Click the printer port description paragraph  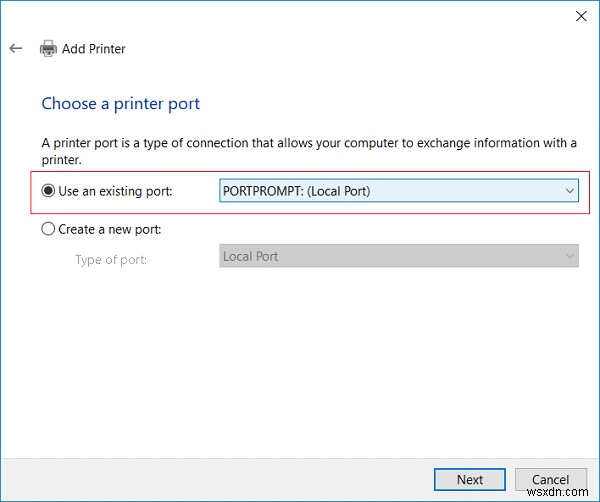(309, 151)
